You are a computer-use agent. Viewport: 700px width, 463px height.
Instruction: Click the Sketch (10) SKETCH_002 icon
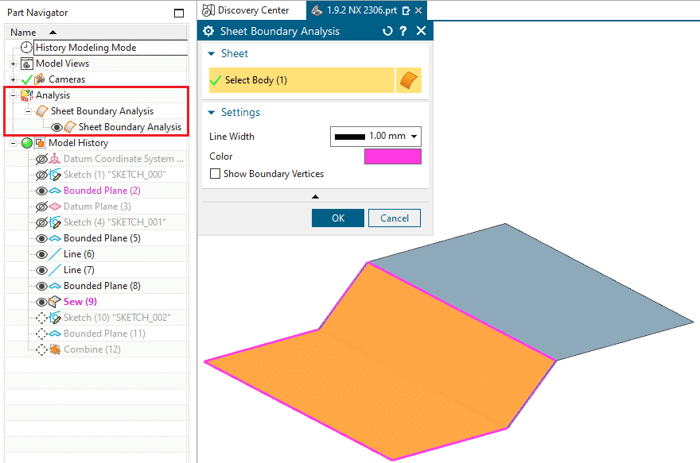pyautogui.click(x=55, y=318)
